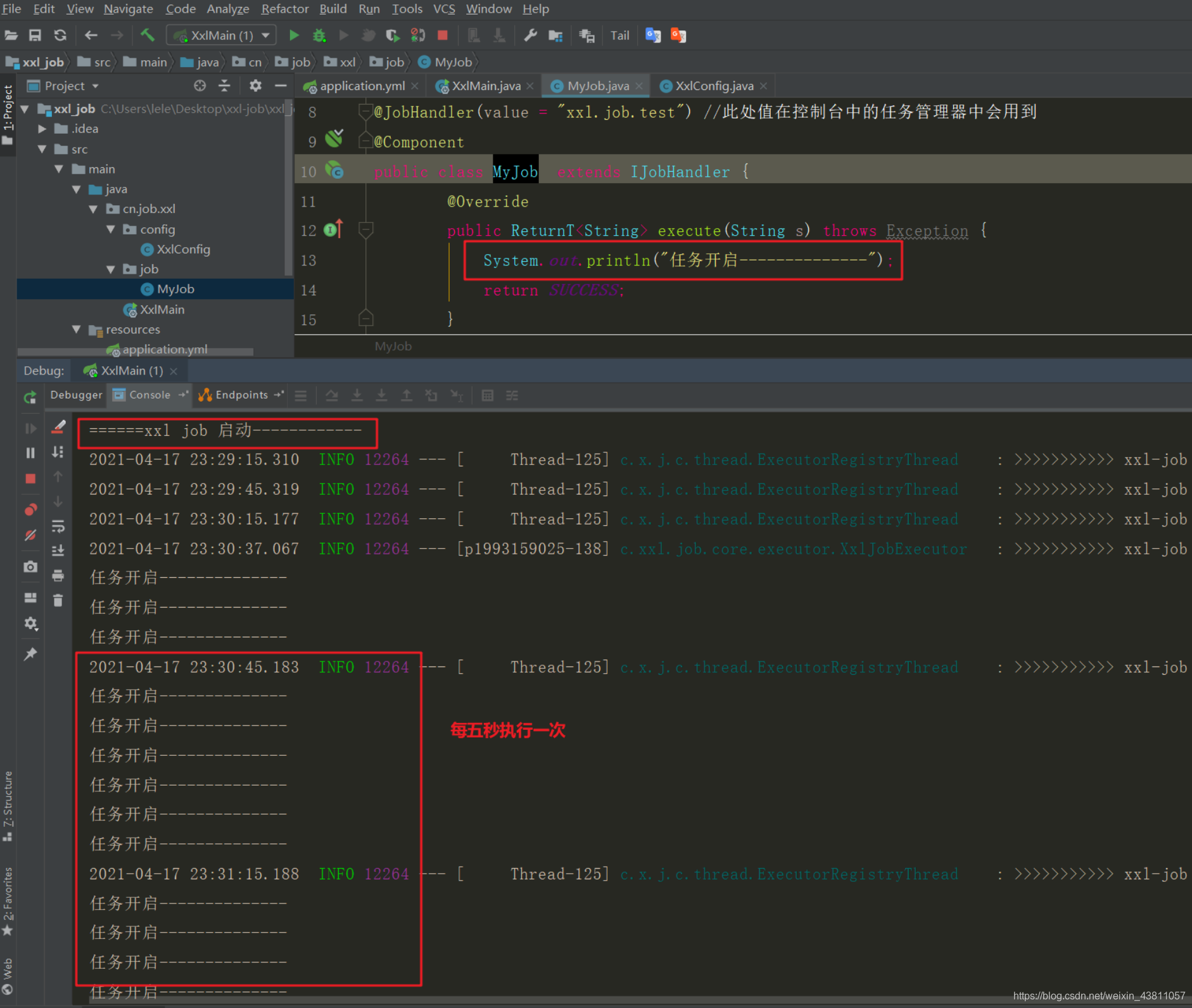This screenshot has height=1008, width=1192.
Task: Locate current file with the crosshair icon
Action: [x=200, y=86]
